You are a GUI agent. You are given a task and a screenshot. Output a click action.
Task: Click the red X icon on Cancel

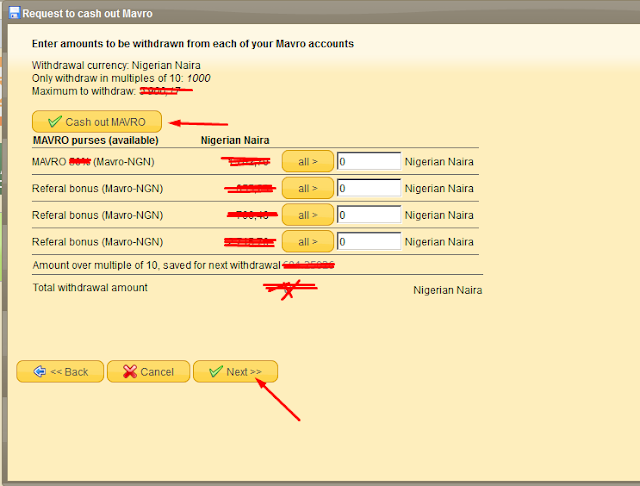pyautogui.click(x=130, y=371)
